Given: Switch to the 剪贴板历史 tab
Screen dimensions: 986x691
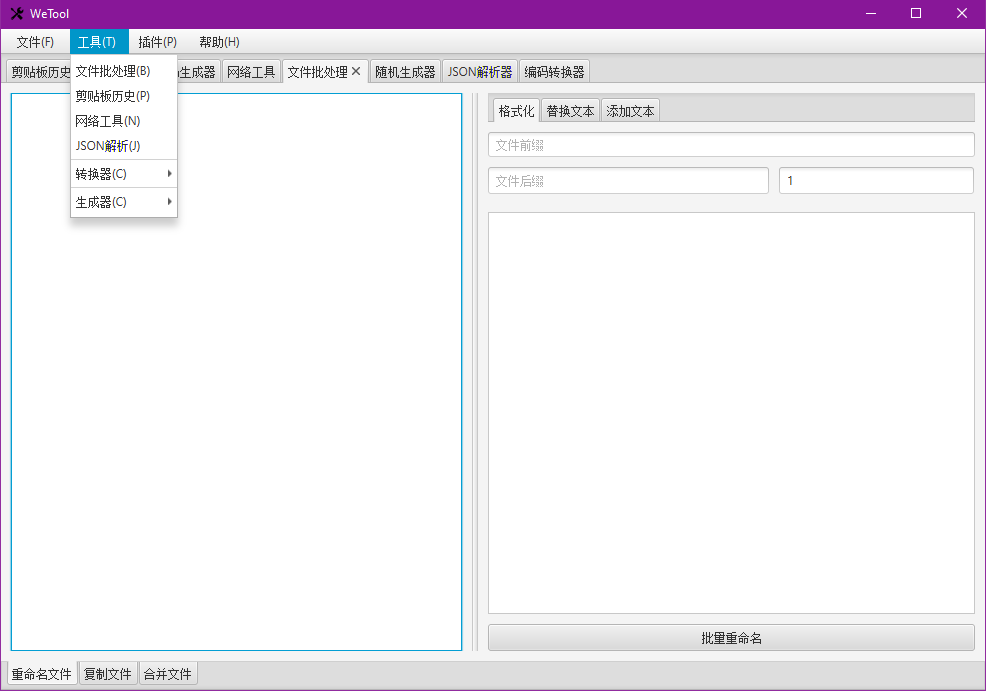Looking at the screenshot, I should (39, 72).
